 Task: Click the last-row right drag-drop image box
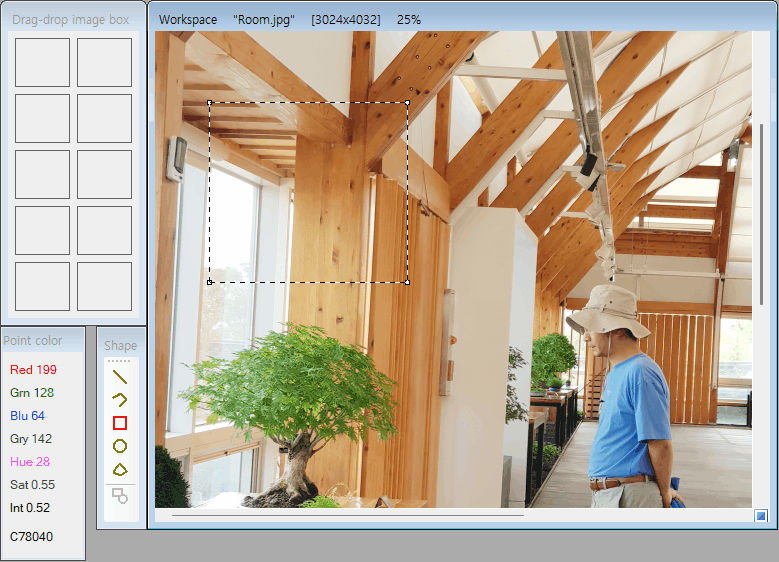pyautogui.click(x=104, y=287)
